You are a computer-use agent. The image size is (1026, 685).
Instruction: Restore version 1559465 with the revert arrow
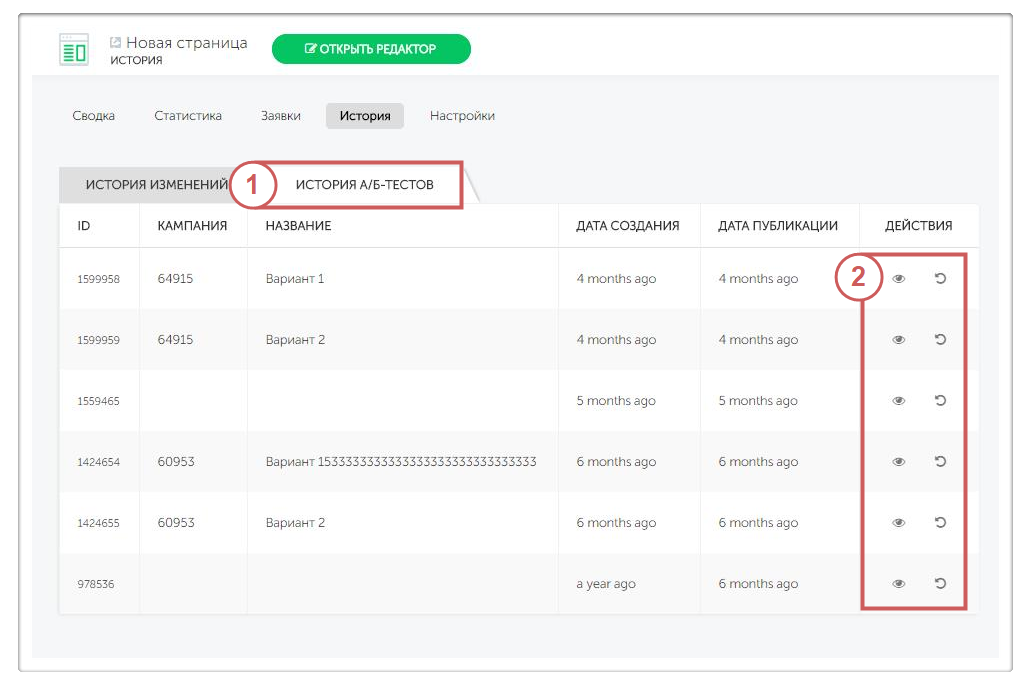(940, 401)
